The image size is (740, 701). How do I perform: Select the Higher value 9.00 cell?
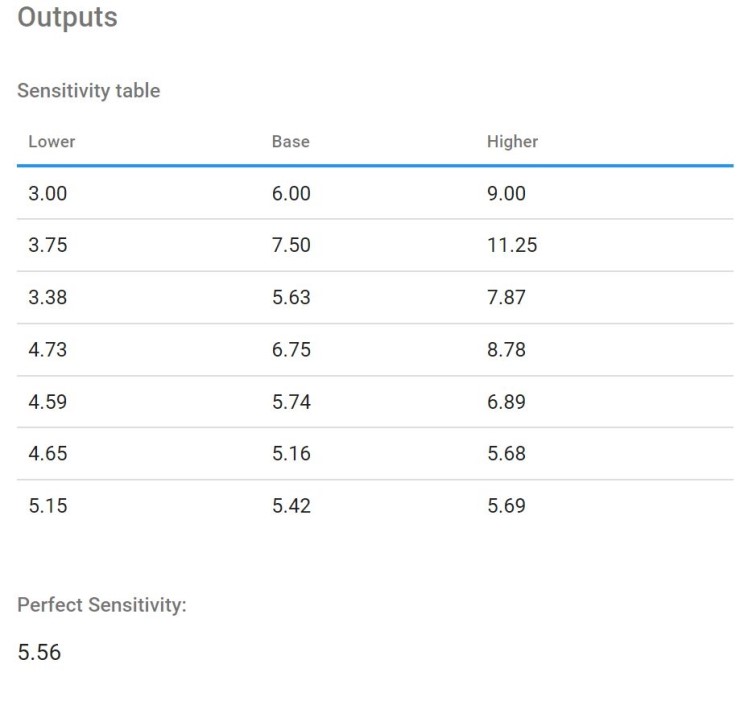click(x=506, y=194)
